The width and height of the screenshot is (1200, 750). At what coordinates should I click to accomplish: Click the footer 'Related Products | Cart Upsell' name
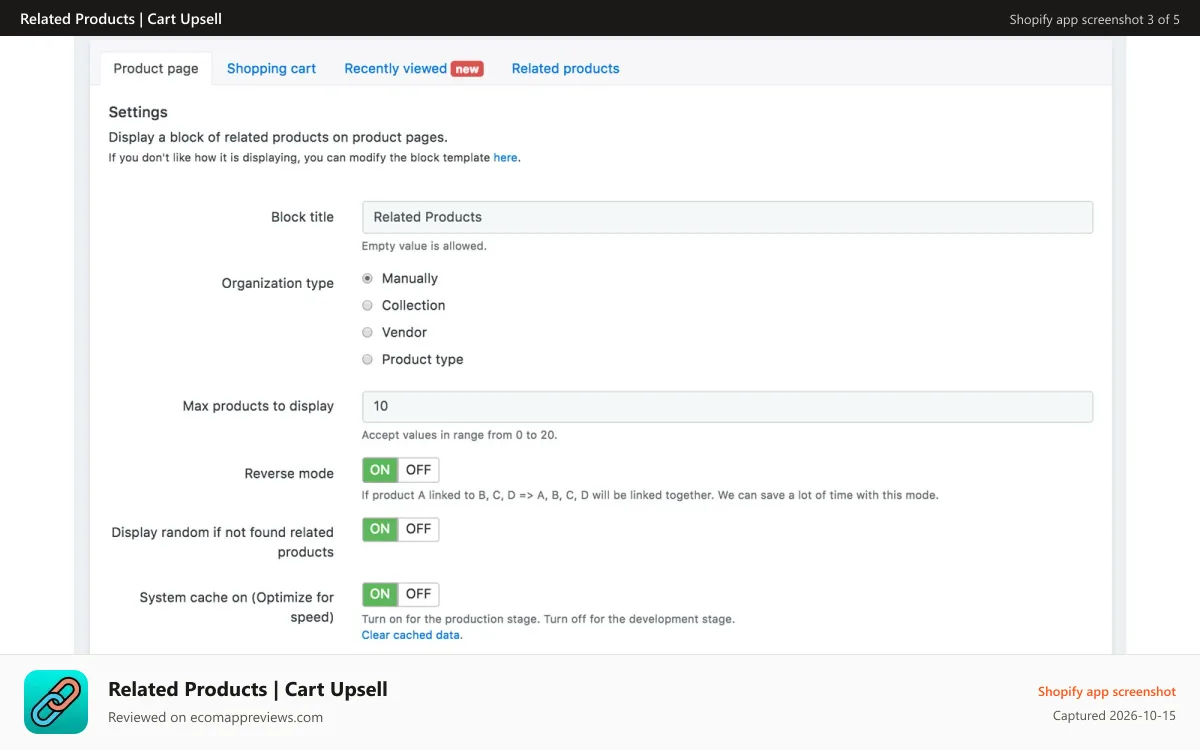(x=248, y=689)
